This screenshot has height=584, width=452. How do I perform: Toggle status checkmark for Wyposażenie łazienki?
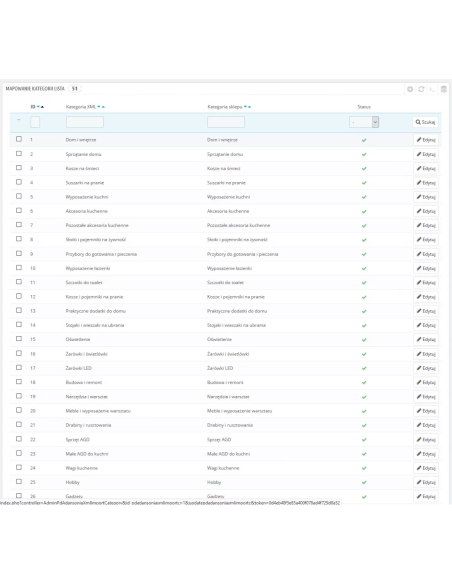tap(364, 268)
